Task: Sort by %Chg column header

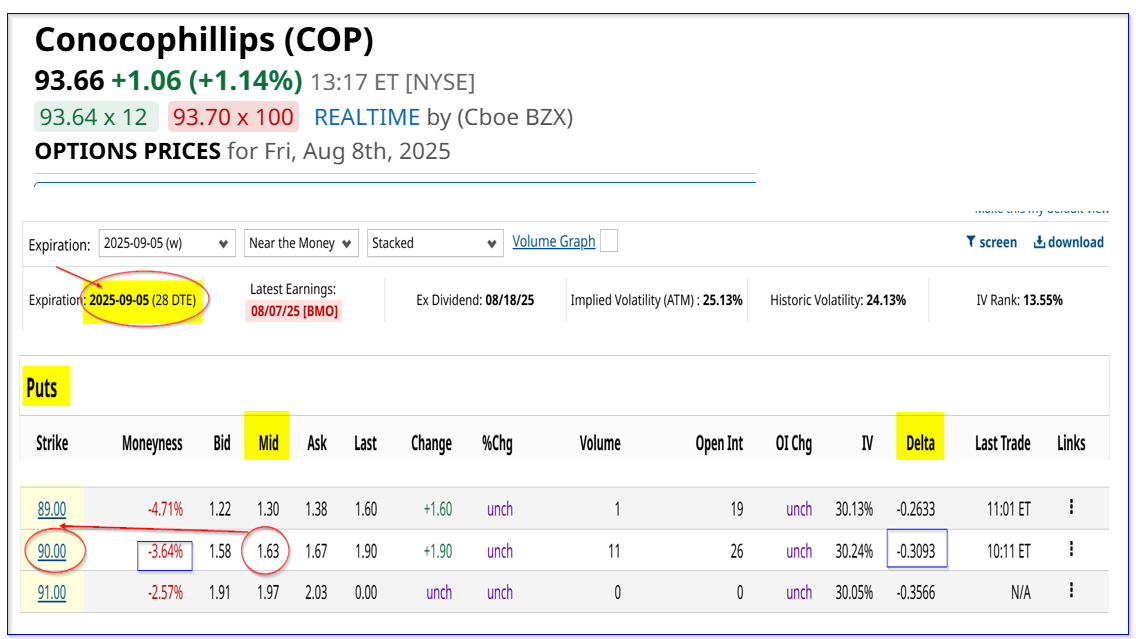Action: tap(497, 443)
